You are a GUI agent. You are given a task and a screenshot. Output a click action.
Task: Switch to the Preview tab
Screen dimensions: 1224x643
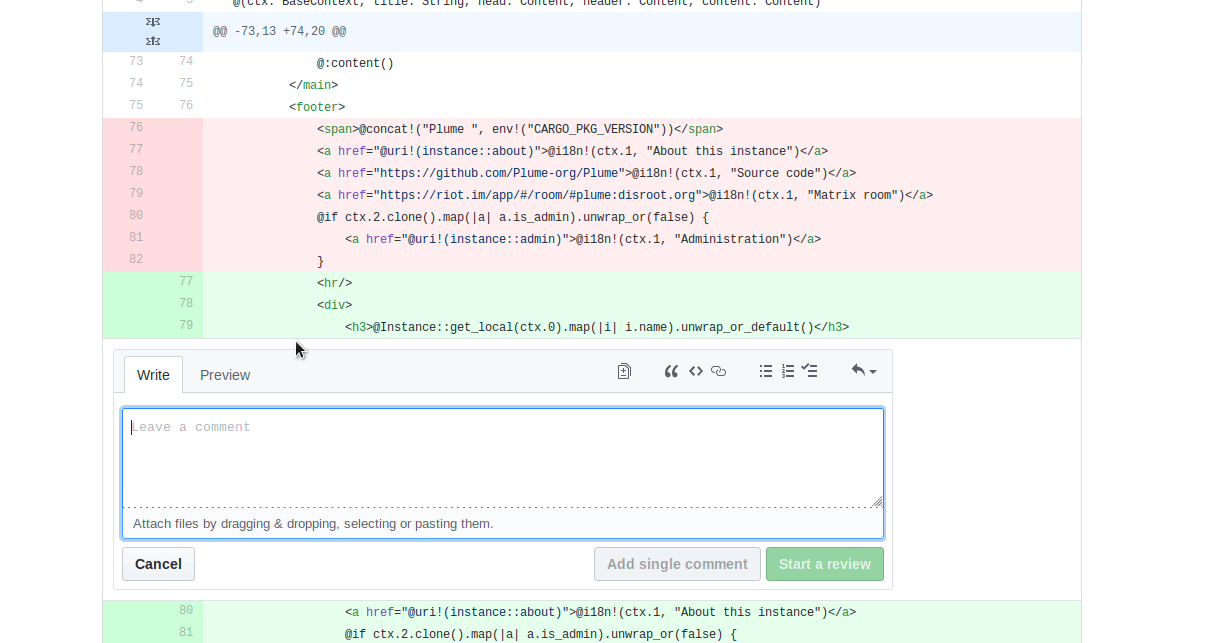point(225,375)
